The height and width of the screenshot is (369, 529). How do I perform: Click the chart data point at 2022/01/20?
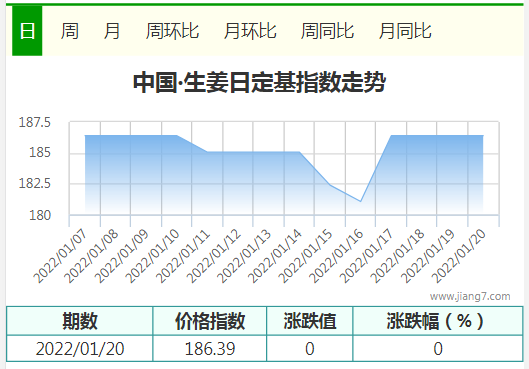coord(483,136)
